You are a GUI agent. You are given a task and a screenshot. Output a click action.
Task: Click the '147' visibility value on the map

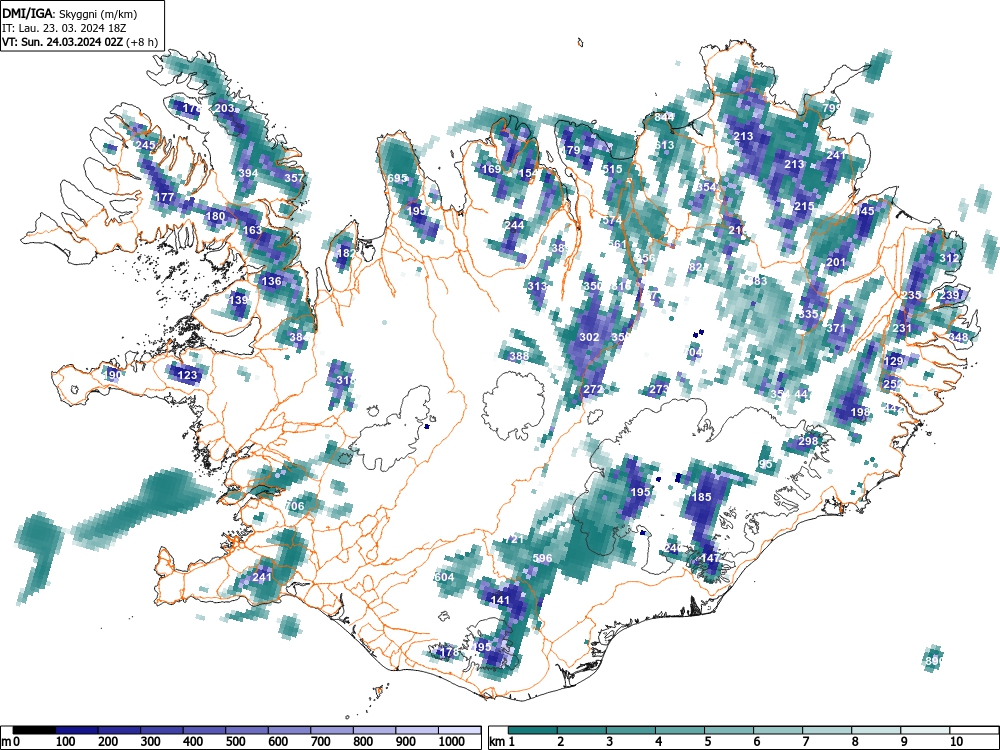coord(710,558)
